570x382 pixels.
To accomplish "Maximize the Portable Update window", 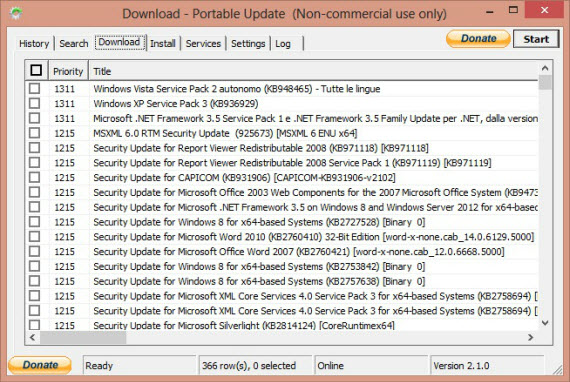I will pyautogui.click(x=513, y=10).
